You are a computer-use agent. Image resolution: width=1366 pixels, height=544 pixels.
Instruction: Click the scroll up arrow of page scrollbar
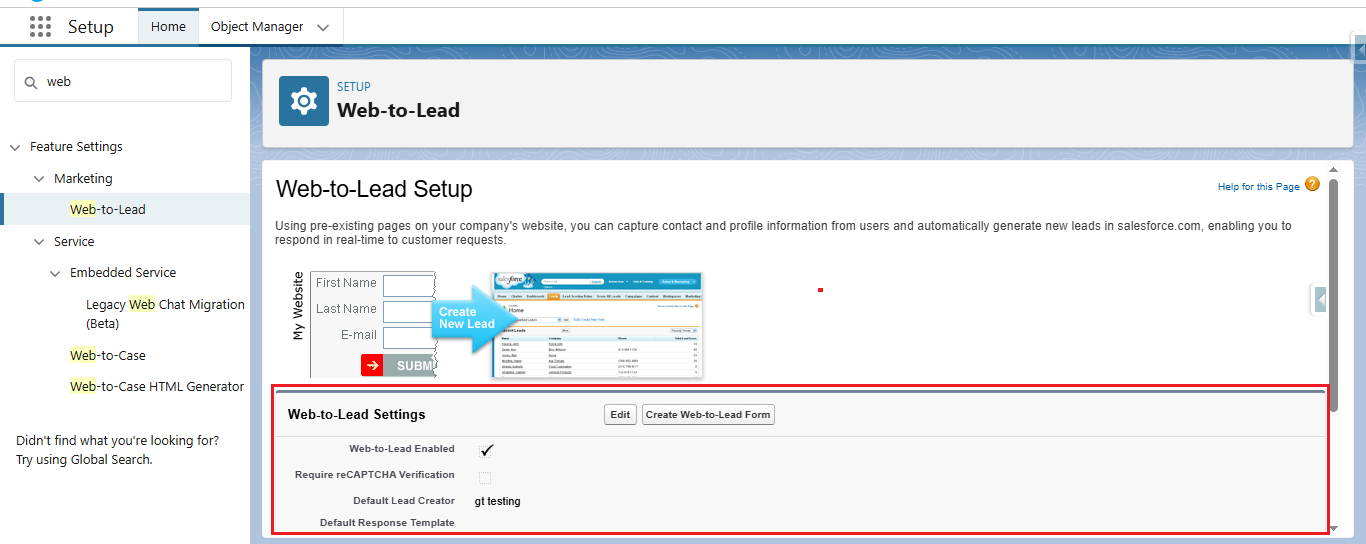(x=1333, y=170)
